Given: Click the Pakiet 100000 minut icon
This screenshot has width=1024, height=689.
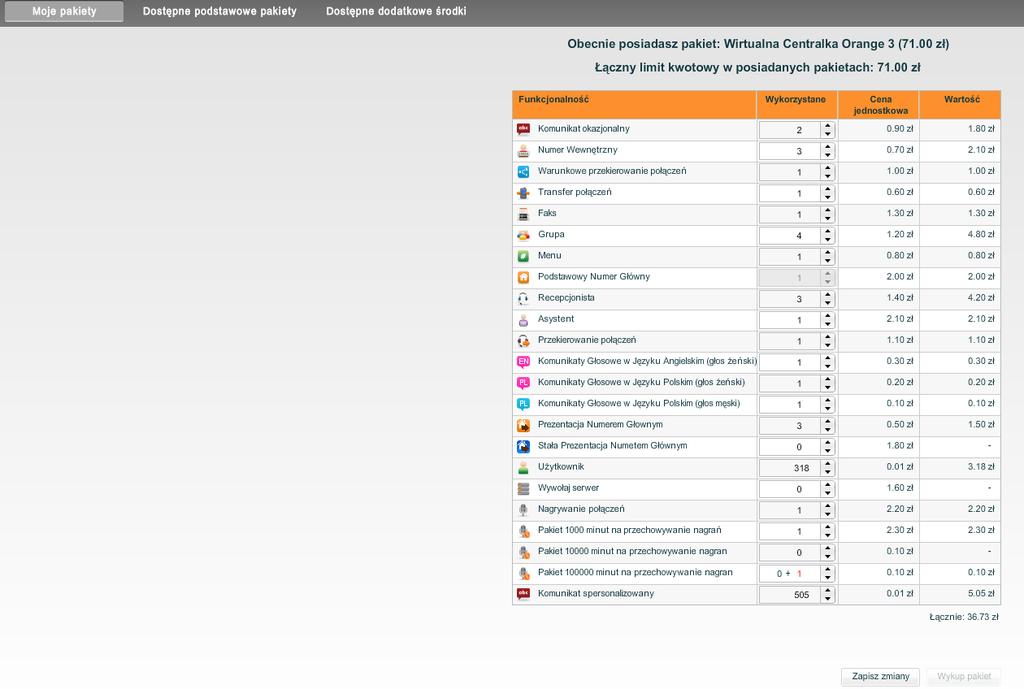Looking at the screenshot, I should (x=523, y=573).
